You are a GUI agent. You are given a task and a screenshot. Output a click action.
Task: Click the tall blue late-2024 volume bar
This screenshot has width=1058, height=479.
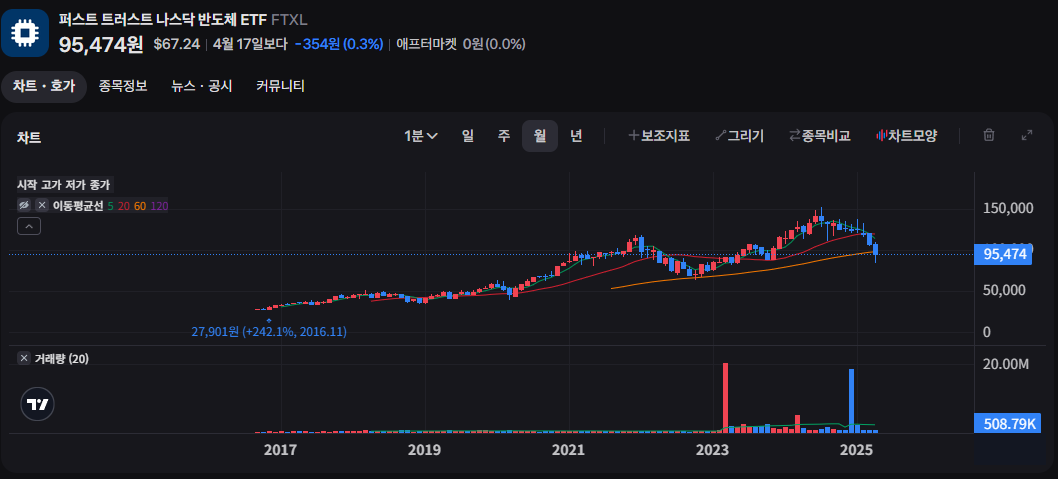click(852, 401)
